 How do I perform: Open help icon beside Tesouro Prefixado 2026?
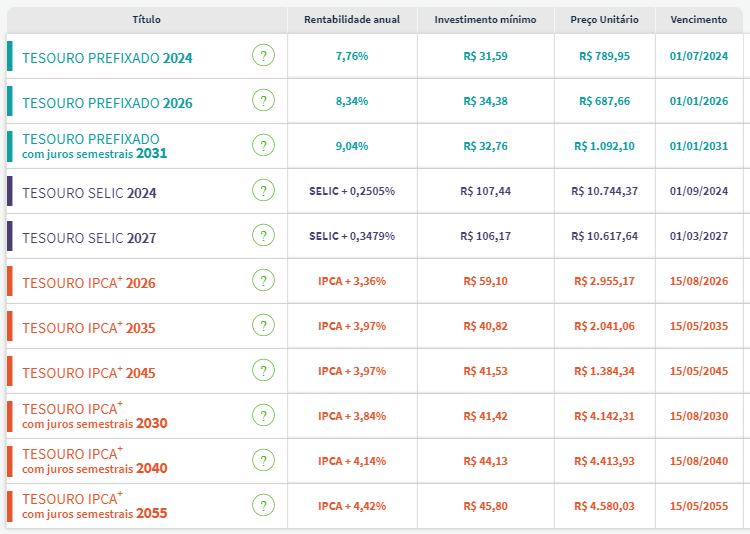click(x=263, y=101)
